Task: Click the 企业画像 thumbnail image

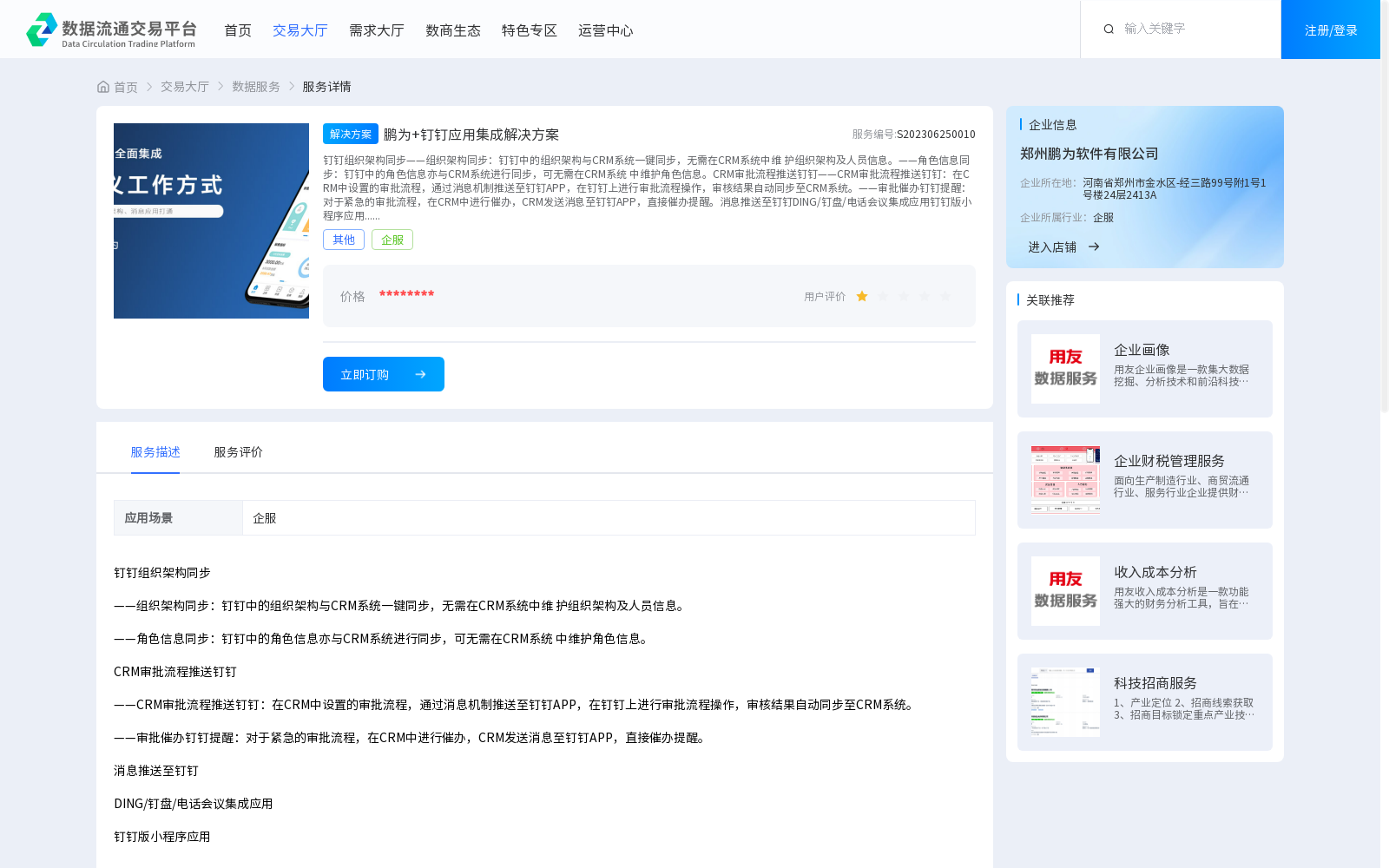Action: click(1065, 369)
